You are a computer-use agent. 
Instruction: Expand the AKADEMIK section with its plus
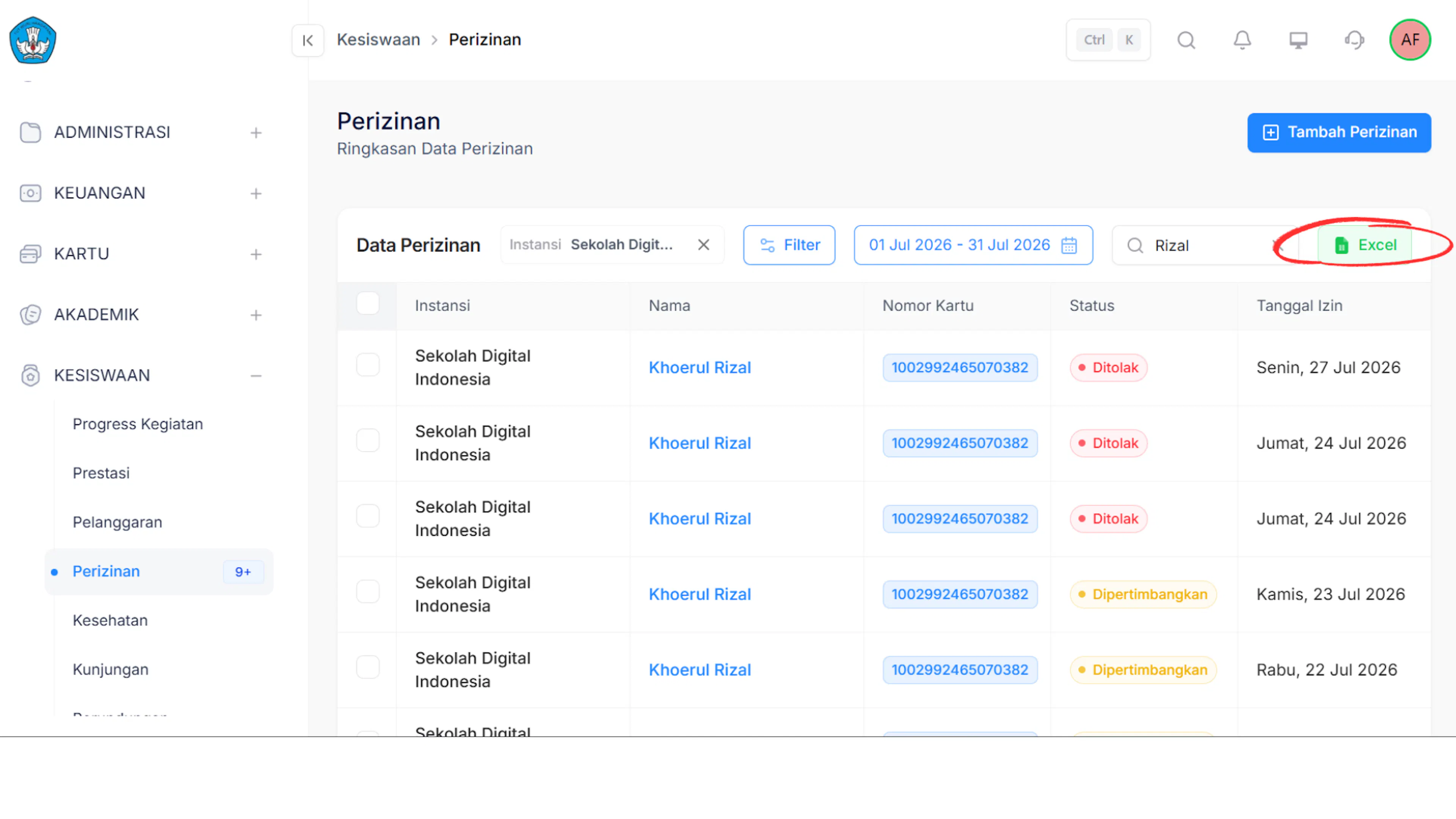(x=256, y=315)
